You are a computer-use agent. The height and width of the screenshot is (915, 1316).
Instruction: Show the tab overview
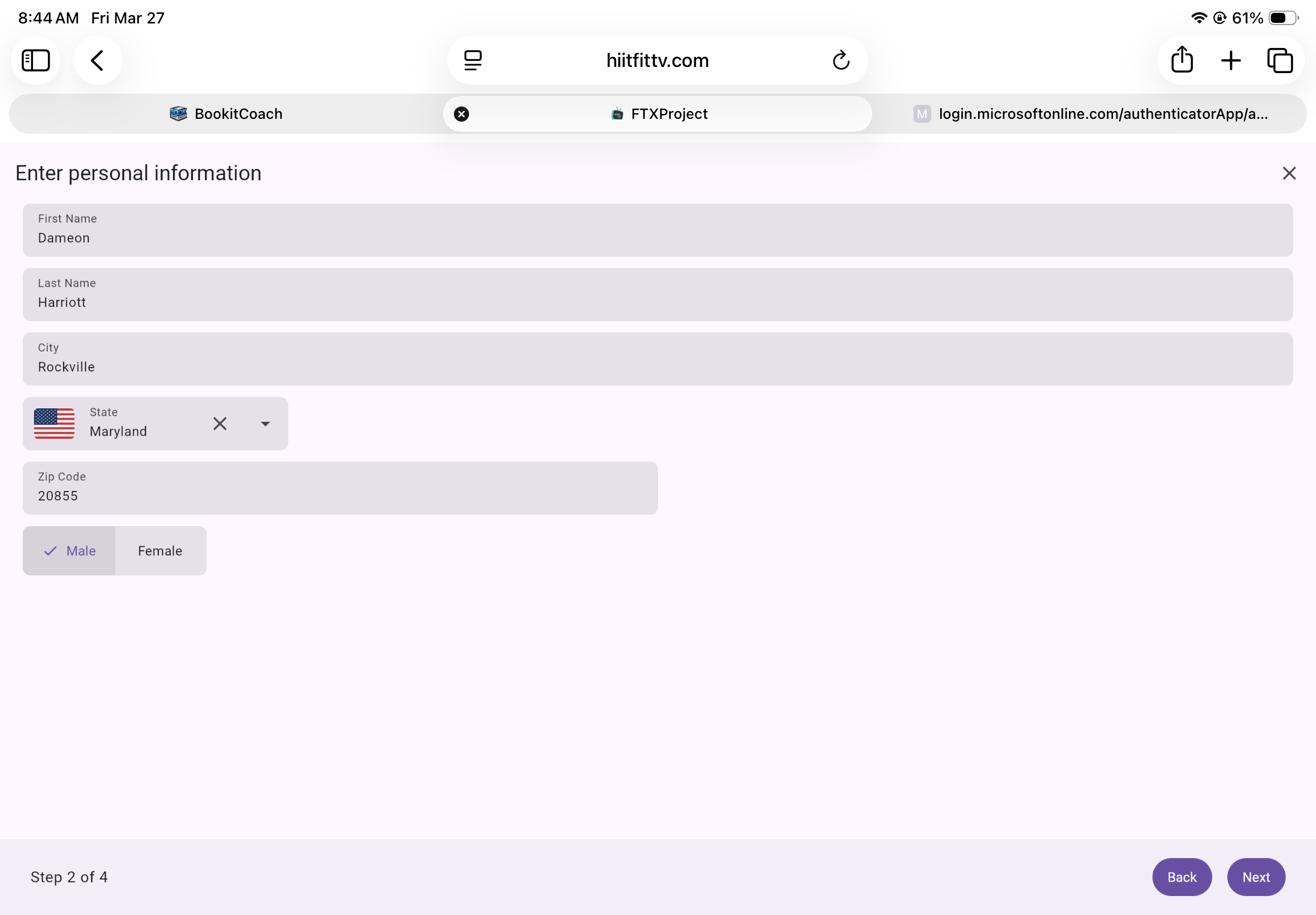(1279, 60)
